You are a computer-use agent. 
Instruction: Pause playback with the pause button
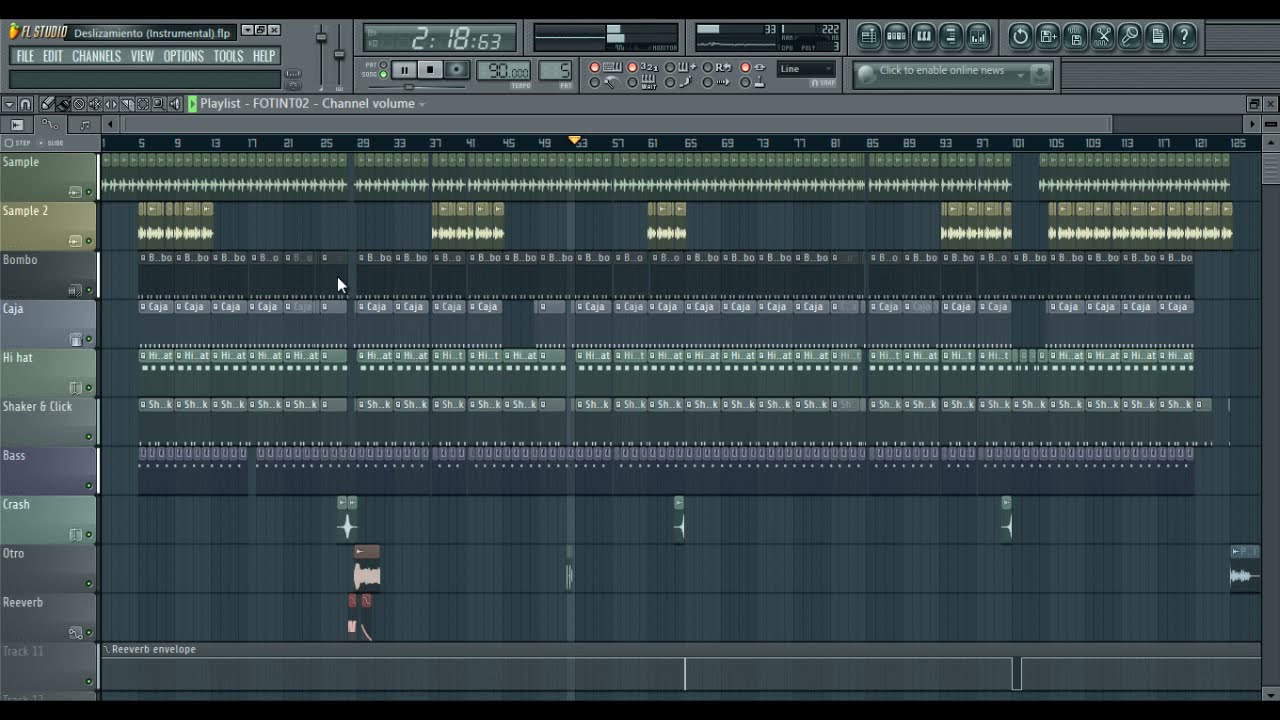click(404, 70)
